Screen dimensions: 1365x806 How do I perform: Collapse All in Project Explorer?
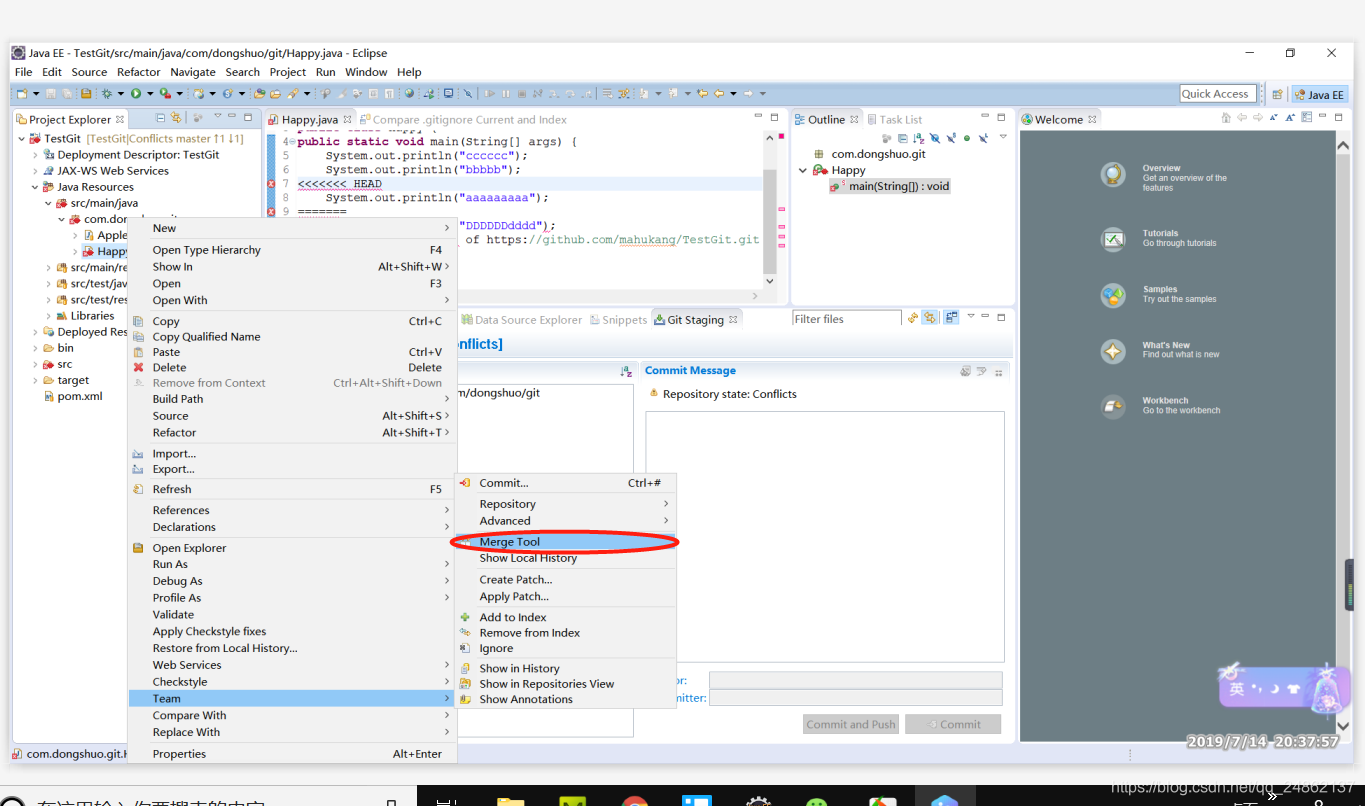(x=161, y=119)
